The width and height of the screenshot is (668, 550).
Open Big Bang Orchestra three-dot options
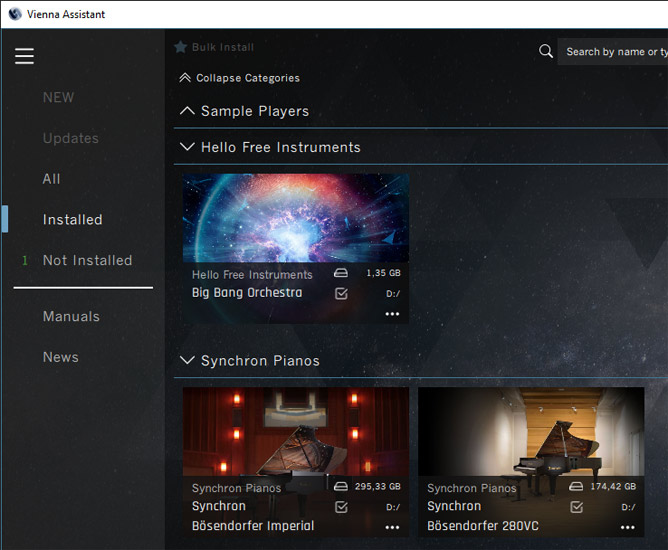[x=392, y=314]
